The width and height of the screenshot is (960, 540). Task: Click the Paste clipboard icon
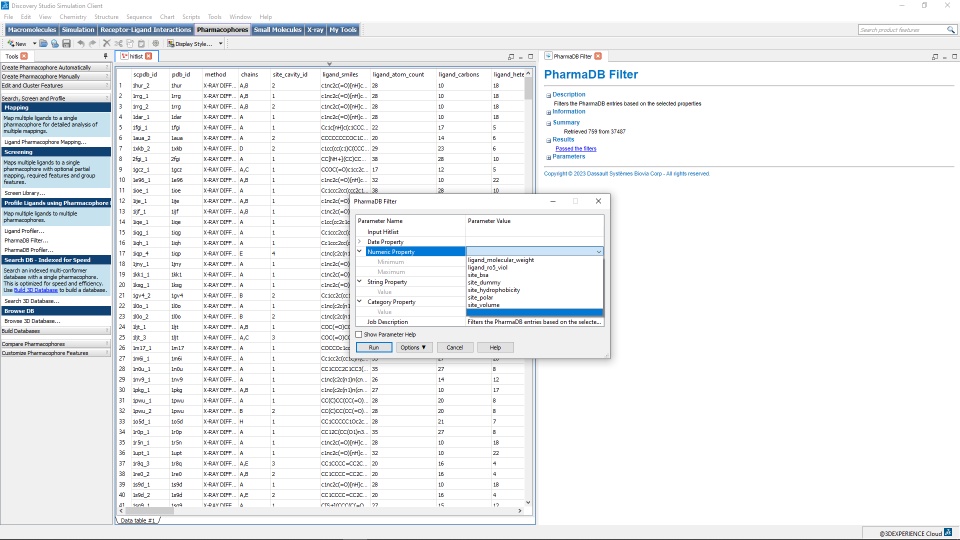point(141,43)
